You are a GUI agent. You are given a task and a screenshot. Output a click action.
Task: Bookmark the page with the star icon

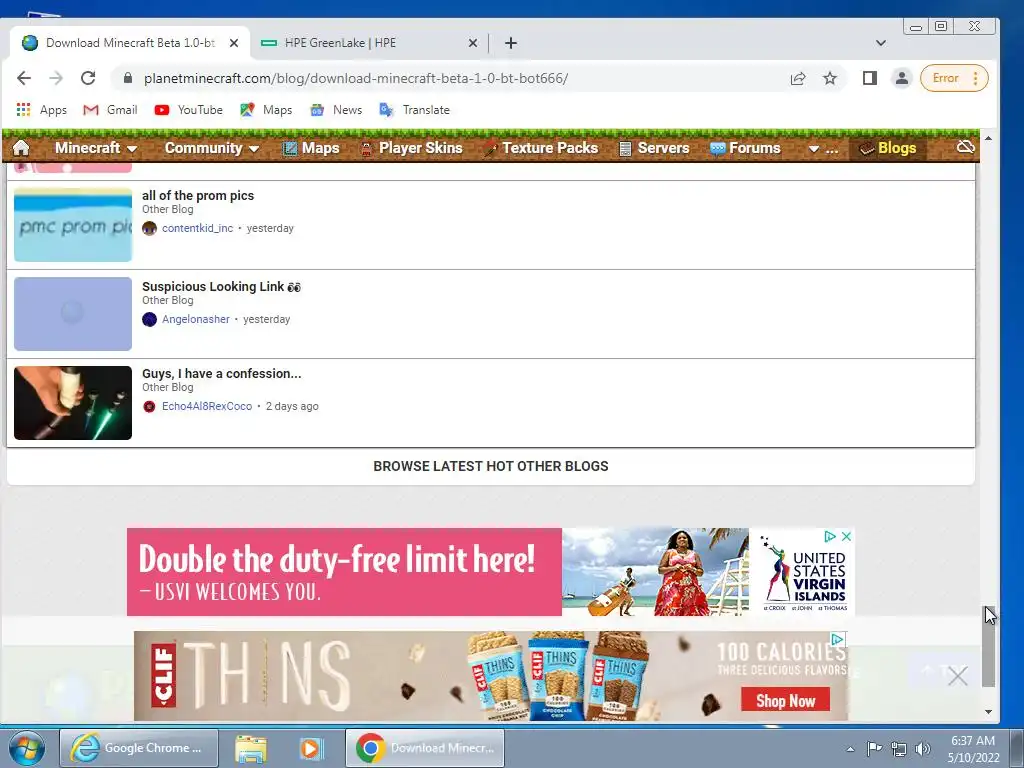click(x=829, y=78)
